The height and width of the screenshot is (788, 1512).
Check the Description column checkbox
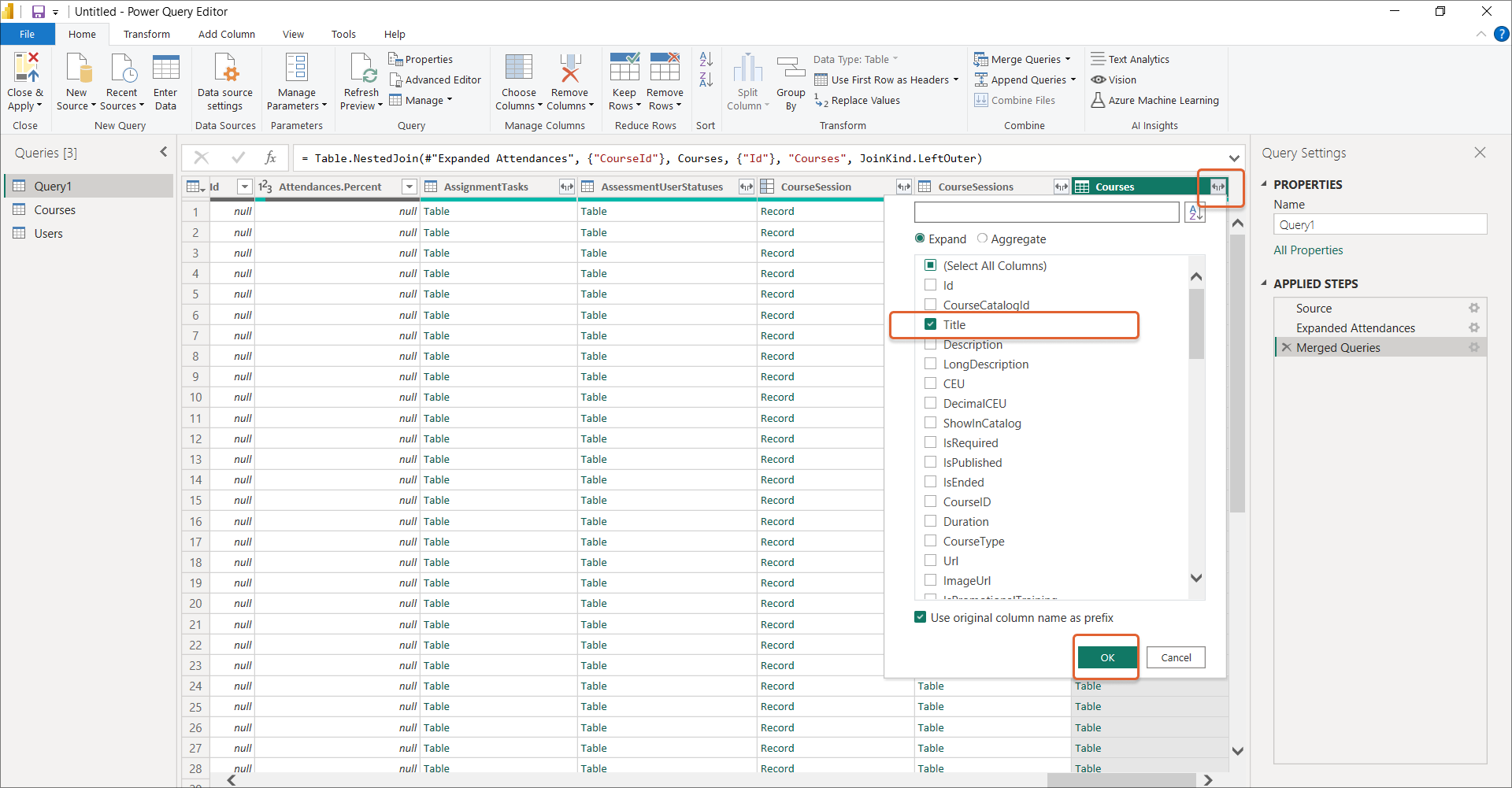(931, 345)
